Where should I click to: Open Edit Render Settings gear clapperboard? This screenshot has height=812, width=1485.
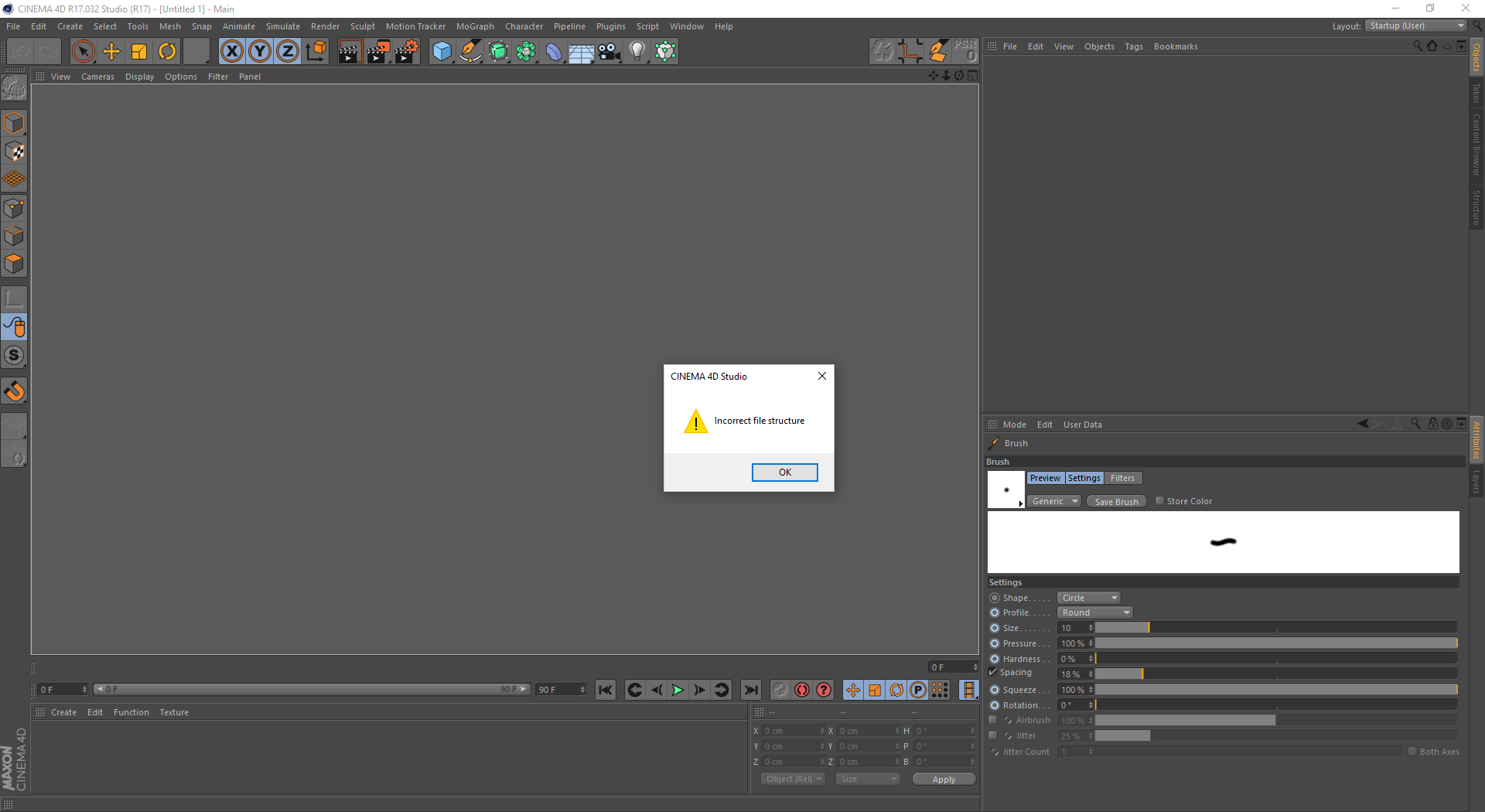point(407,52)
